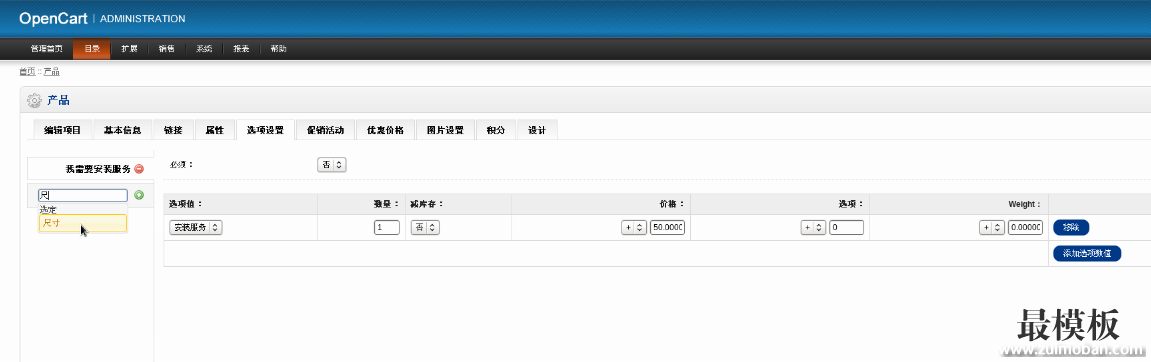
Task: Open the 帮助 menu
Action: pyautogui.click(x=278, y=49)
